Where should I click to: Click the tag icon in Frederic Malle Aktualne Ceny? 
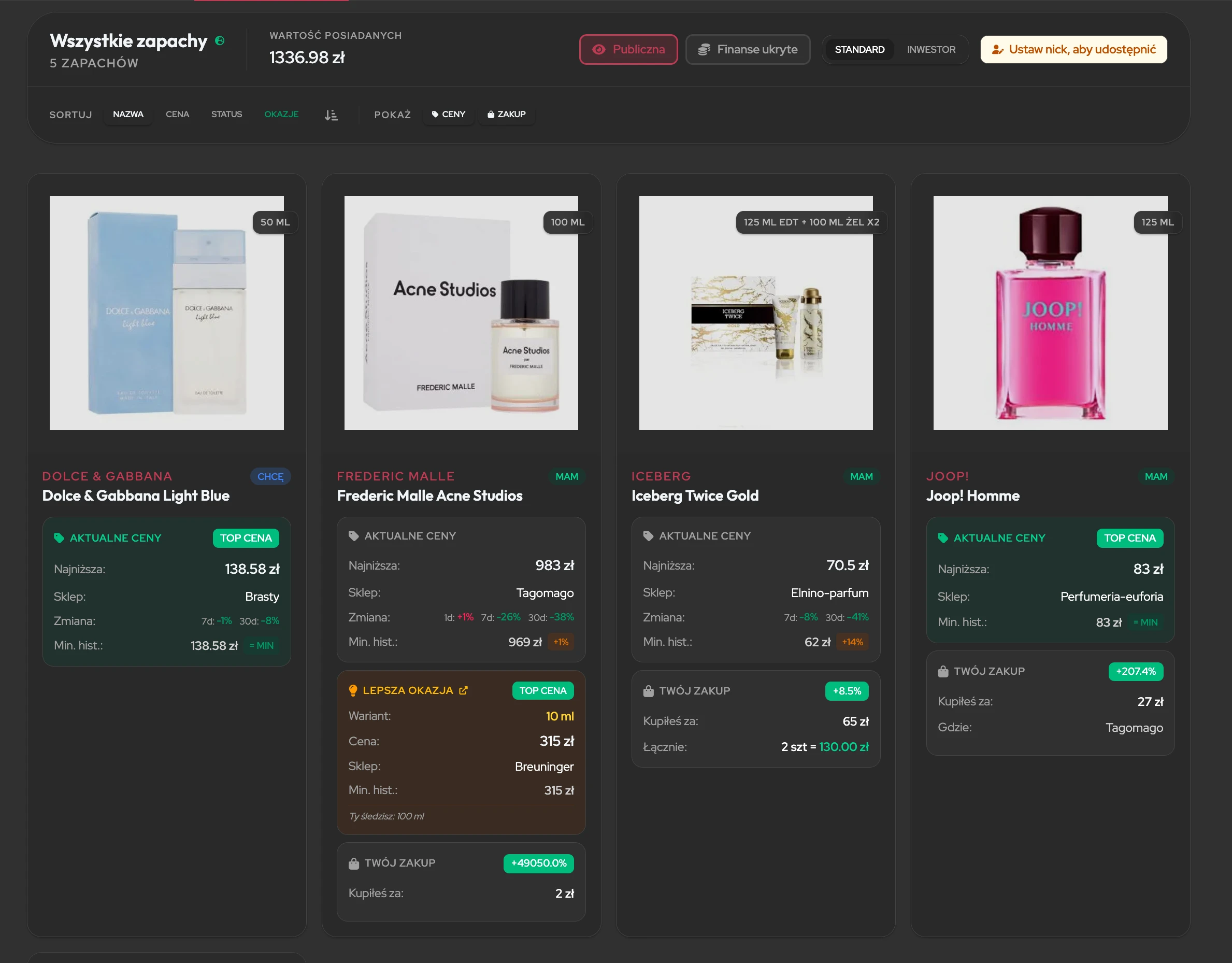tap(354, 536)
